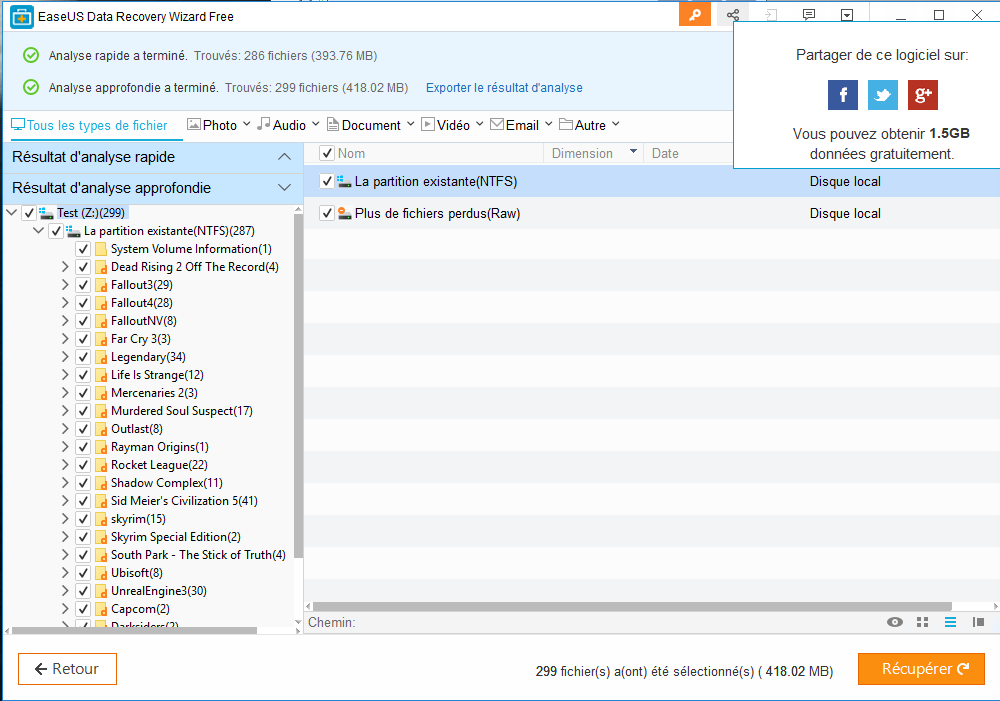The width and height of the screenshot is (1000, 701).
Task: Click Exporter le résultat d'analyse link
Action: click(x=504, y=87)
